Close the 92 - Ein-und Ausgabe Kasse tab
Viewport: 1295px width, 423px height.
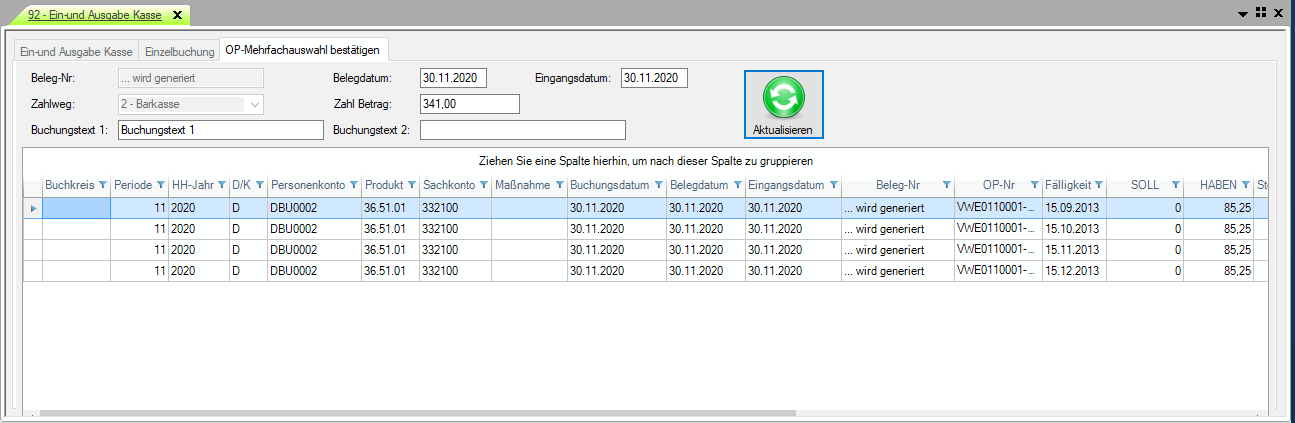point(177,15)
